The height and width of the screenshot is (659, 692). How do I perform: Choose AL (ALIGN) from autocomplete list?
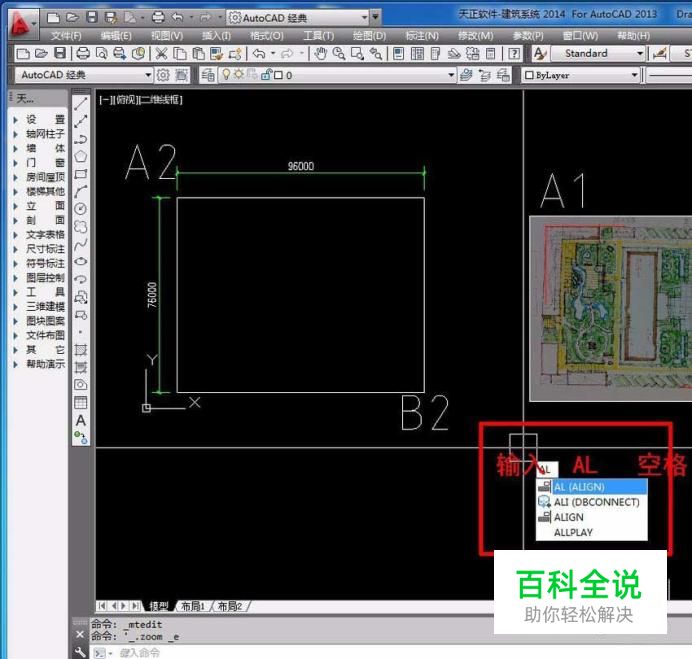pyautogui.click(x=592, y=487)
